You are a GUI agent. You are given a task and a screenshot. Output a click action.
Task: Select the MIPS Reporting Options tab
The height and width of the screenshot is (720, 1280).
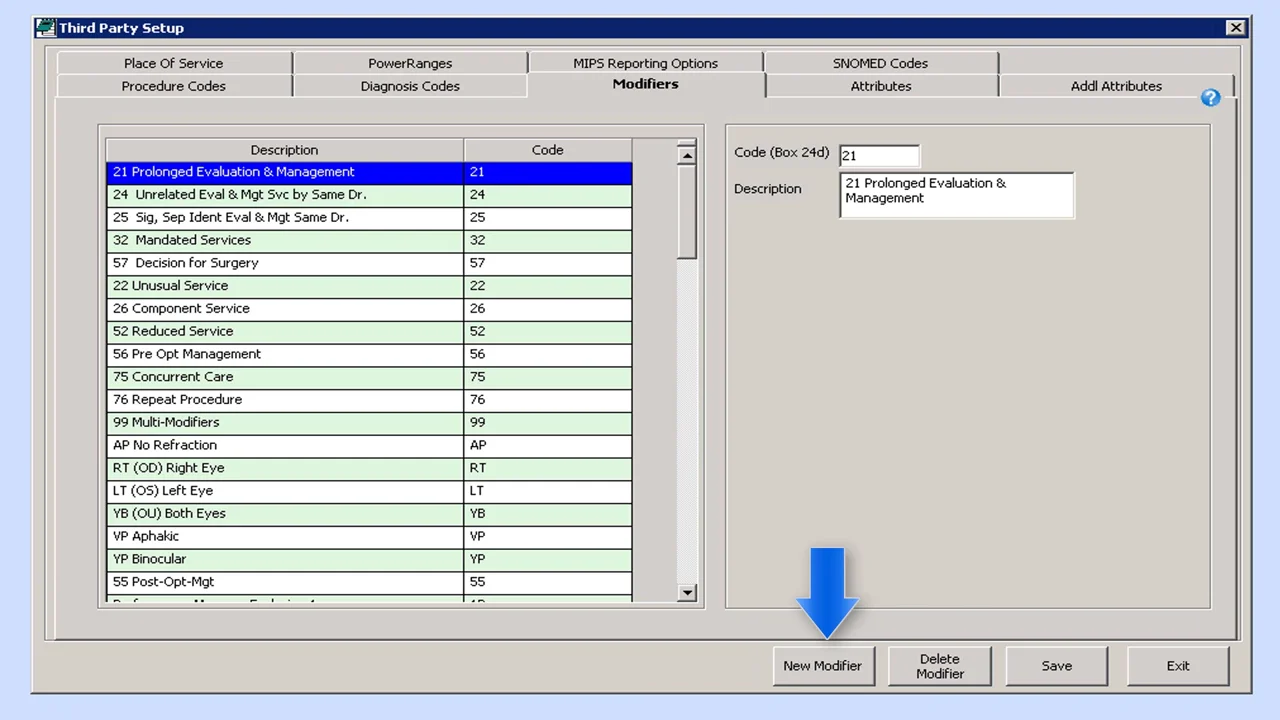coord(645,63)
